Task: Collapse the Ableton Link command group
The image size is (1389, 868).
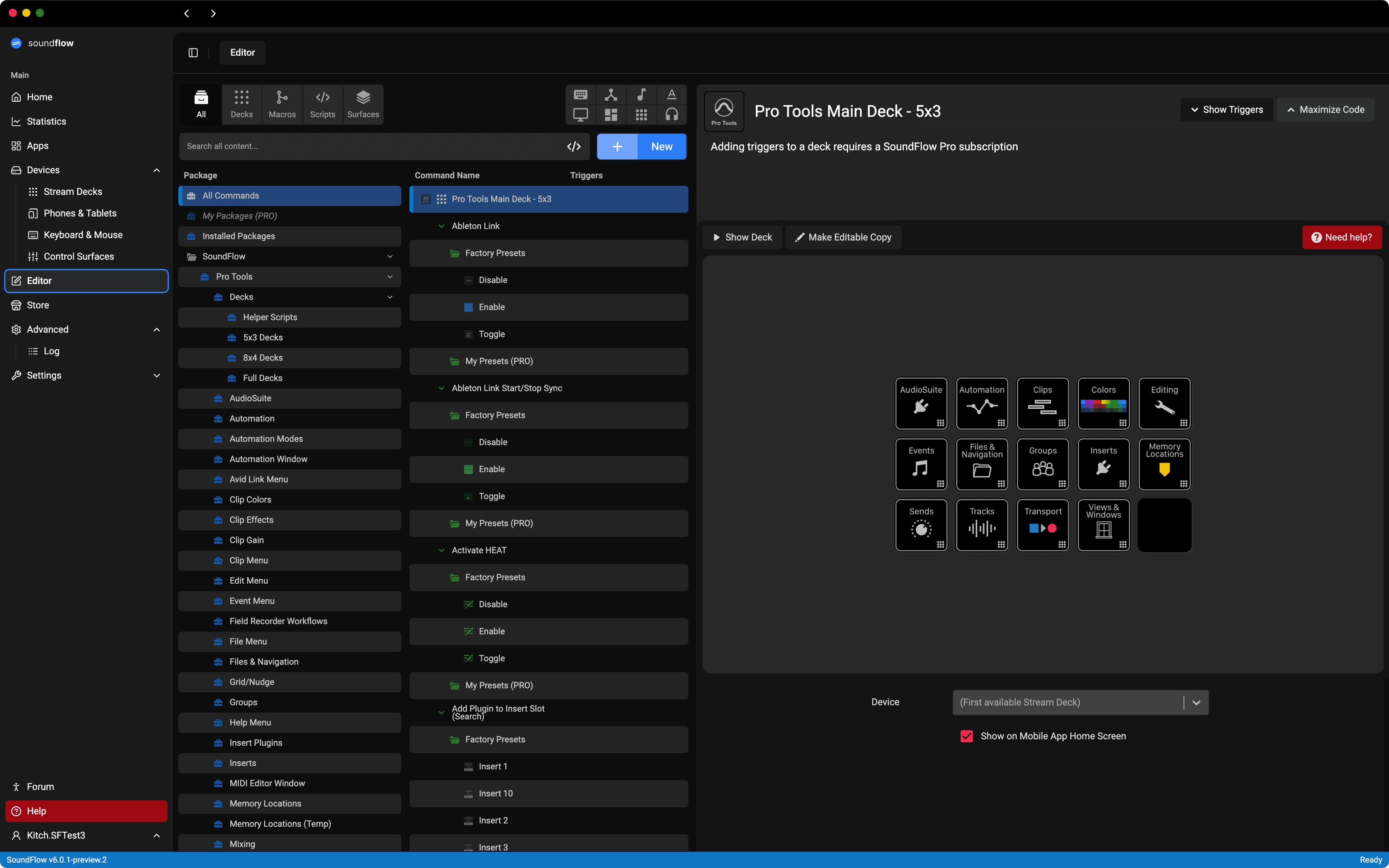Action: tap(441, 226)
